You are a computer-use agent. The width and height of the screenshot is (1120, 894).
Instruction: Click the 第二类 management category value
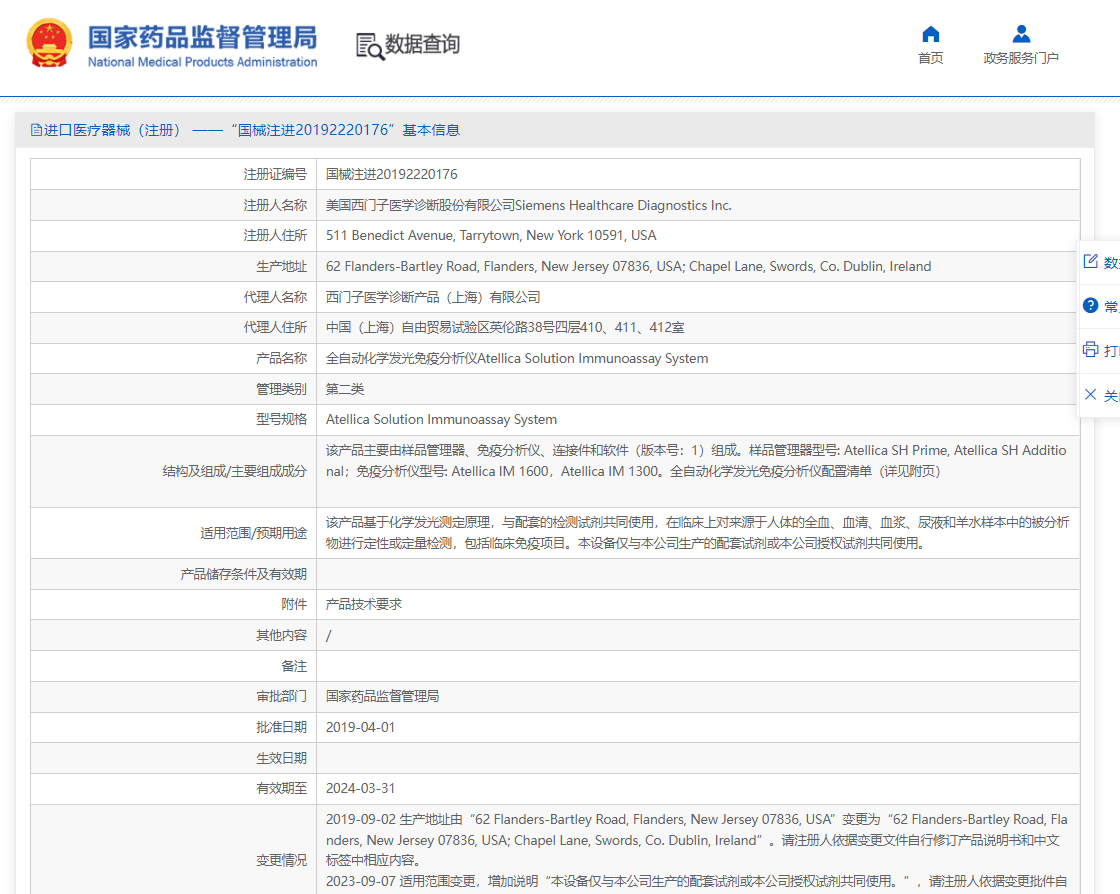pos(345,389)
